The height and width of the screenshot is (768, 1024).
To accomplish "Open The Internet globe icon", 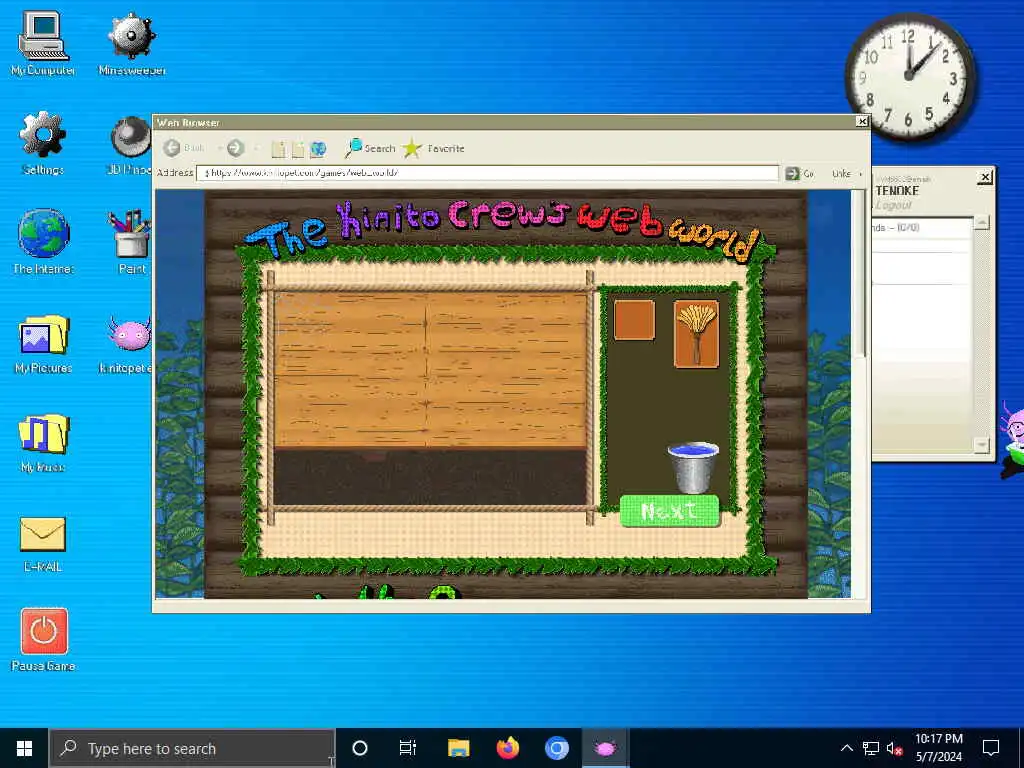I will tap(43, 242).
